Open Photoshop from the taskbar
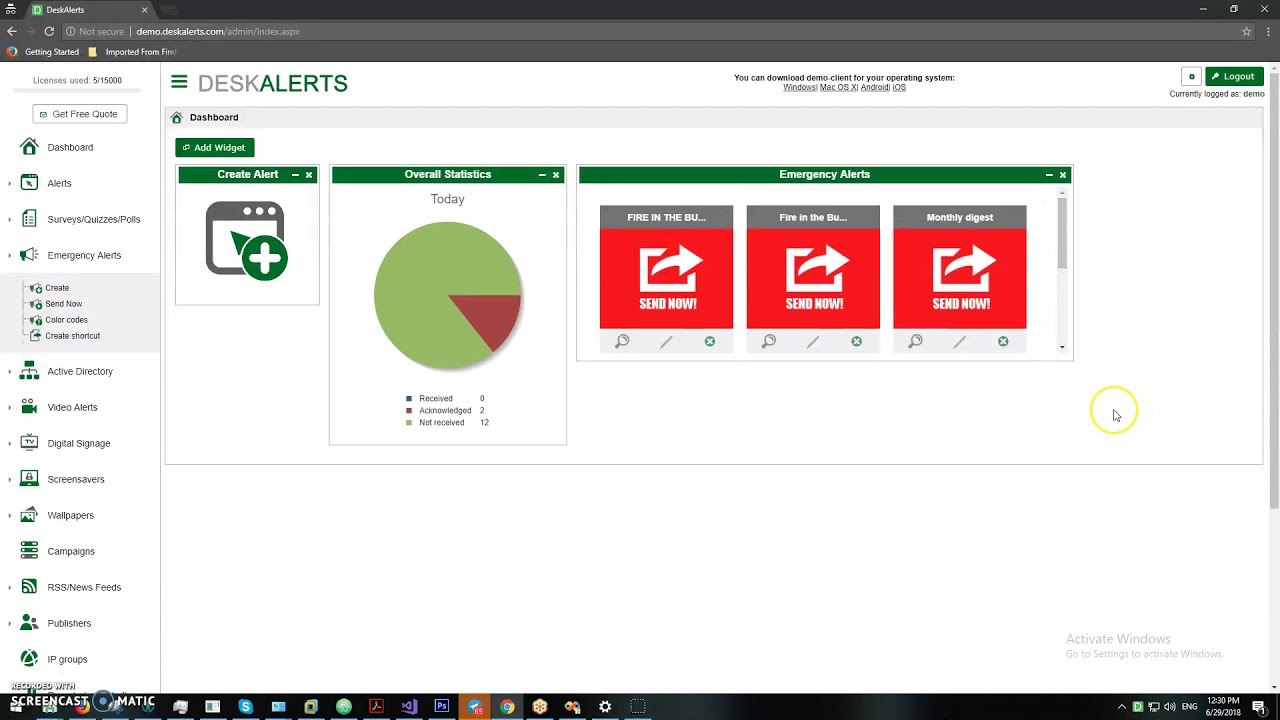This screenshot has height=720, width=1280. pos(441,707)
